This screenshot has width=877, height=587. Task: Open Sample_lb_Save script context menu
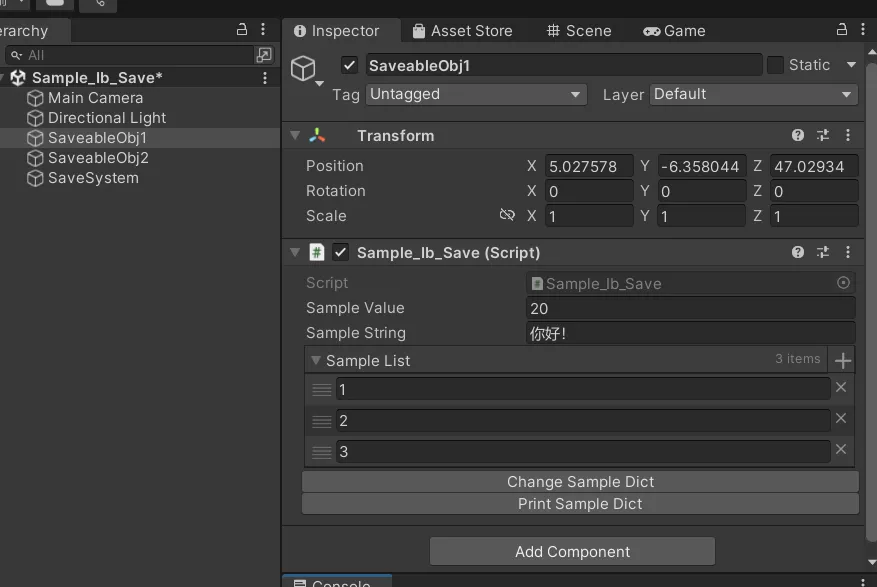[x=848, y=252]
